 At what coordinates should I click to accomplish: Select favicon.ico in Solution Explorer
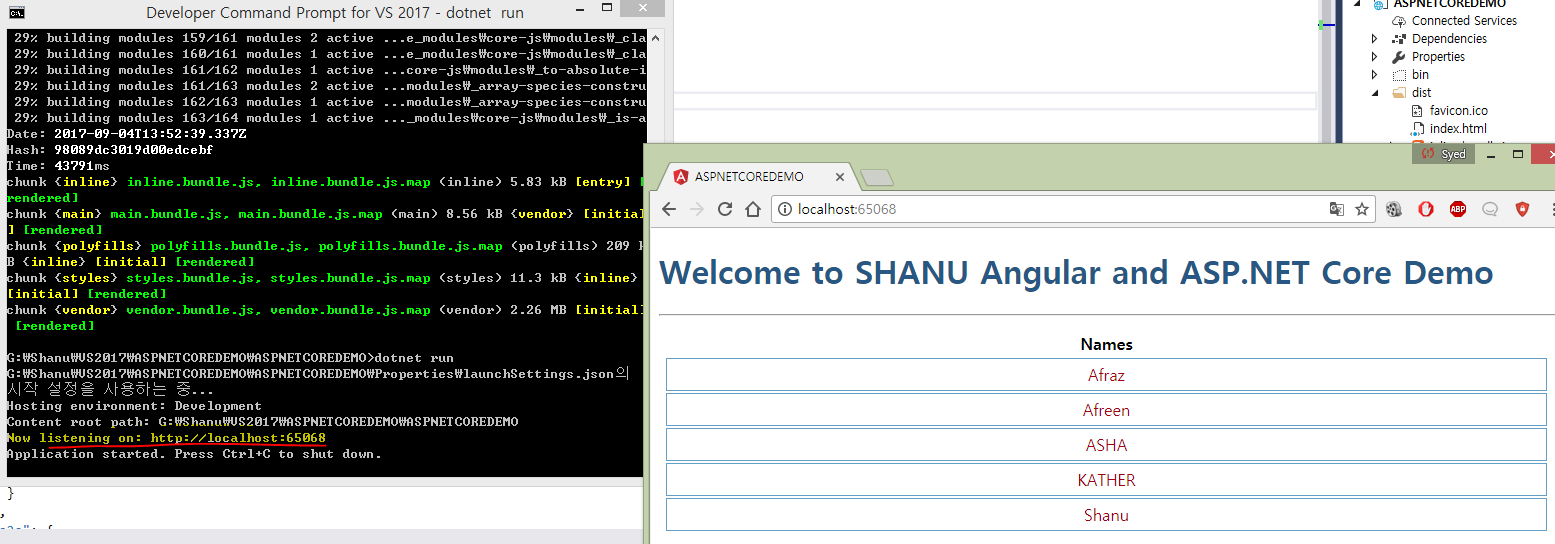pyautogui.click(x=1458, y=111)
